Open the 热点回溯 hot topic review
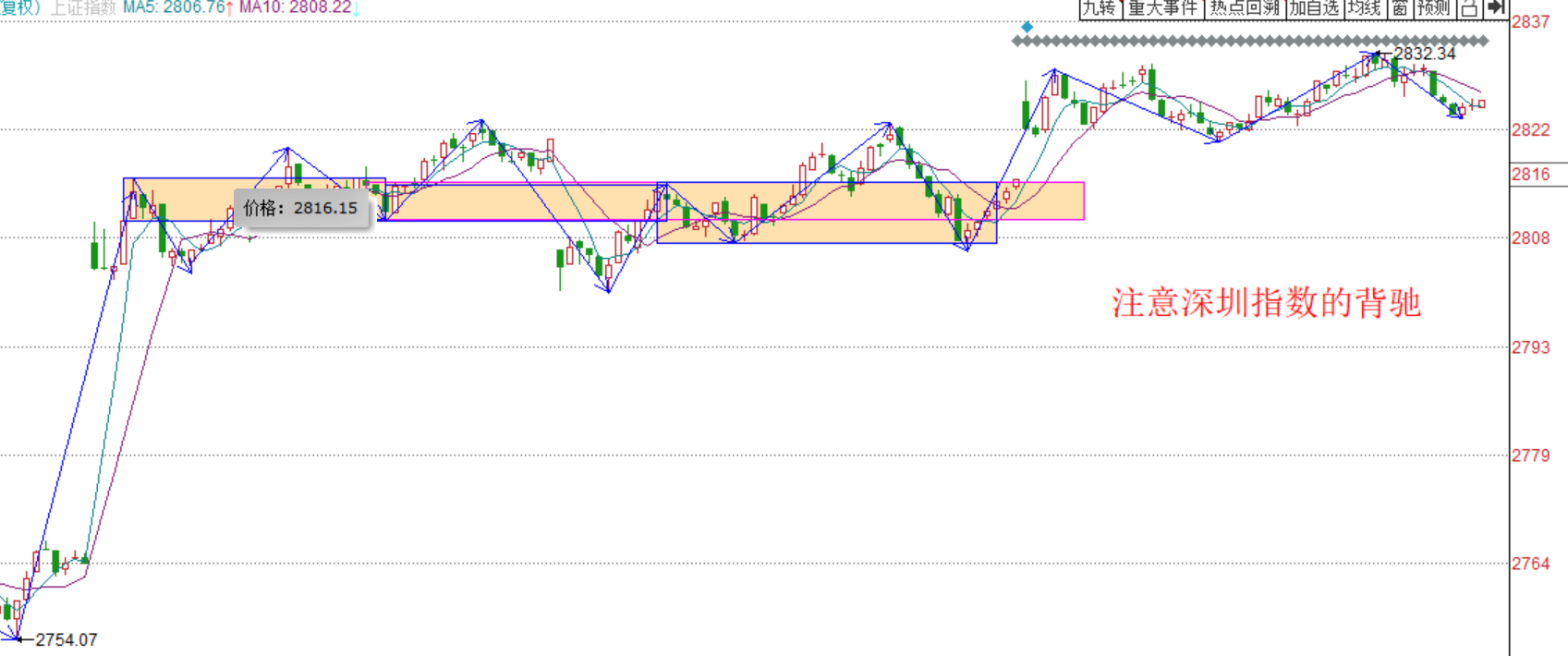The height and width of the screenshot is (656, 1568). tap(1245, 8)
